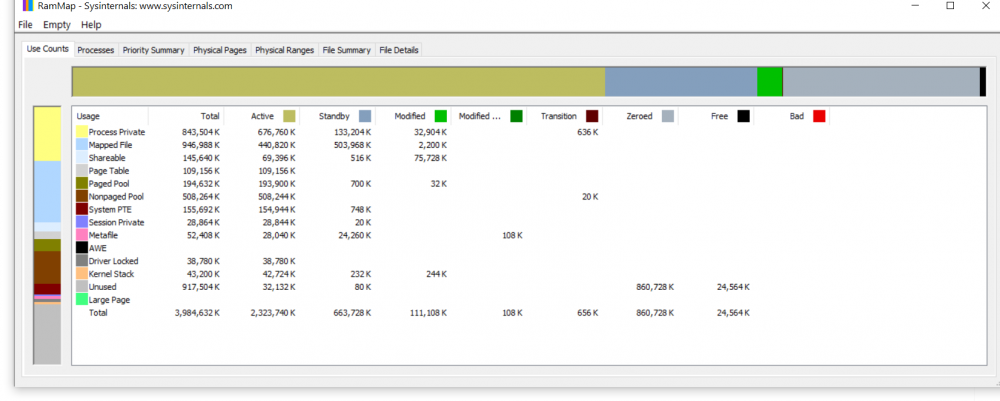1000x401 pixels.
Task: Open the File menu
Action: pyautogui.click(x=25, y=25)
